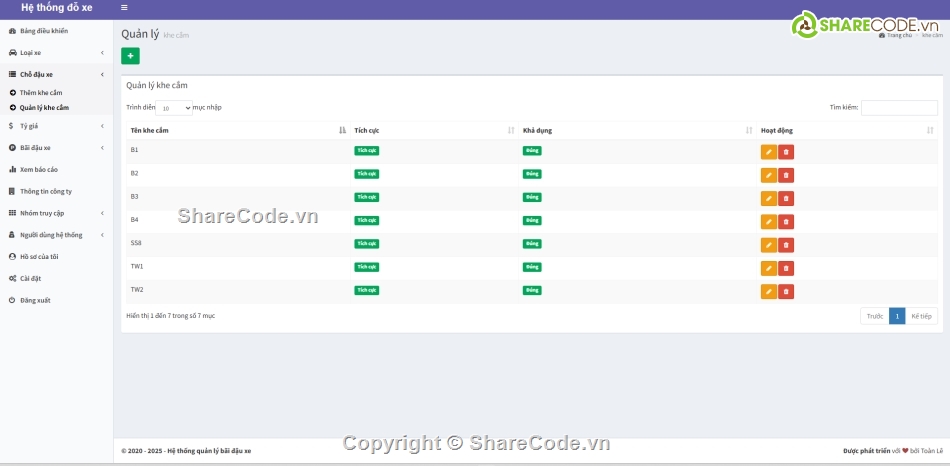The height and width of the screenshot is (466, 950).
Task: Select page 1 in pagination
Action: pos(897,316)
